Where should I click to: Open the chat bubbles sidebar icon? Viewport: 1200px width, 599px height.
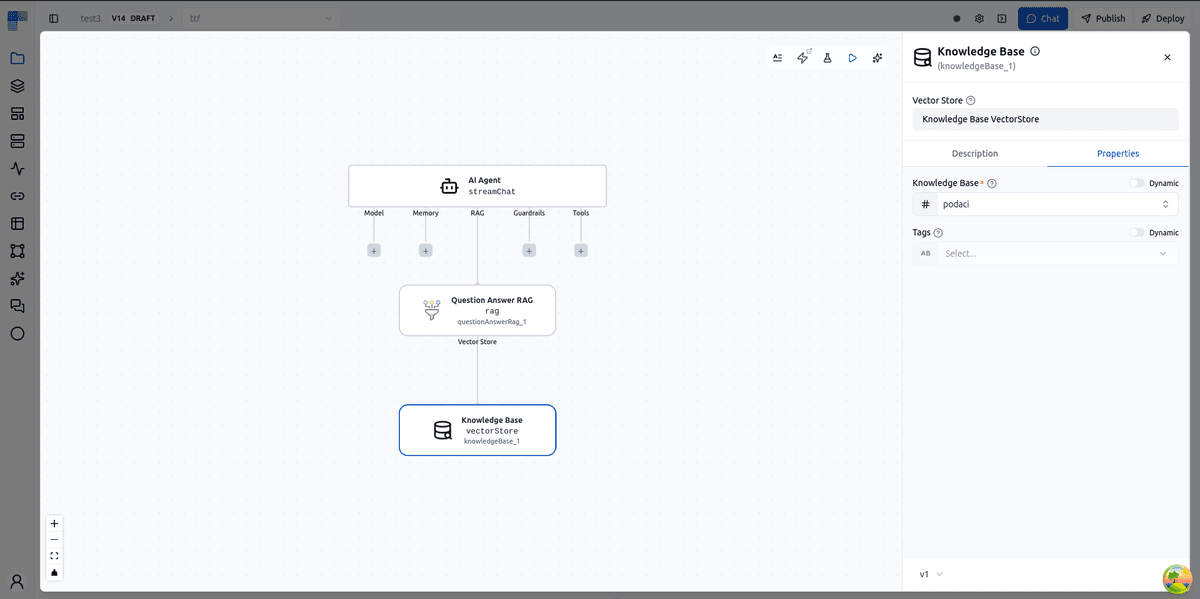(x=17, y=306)
